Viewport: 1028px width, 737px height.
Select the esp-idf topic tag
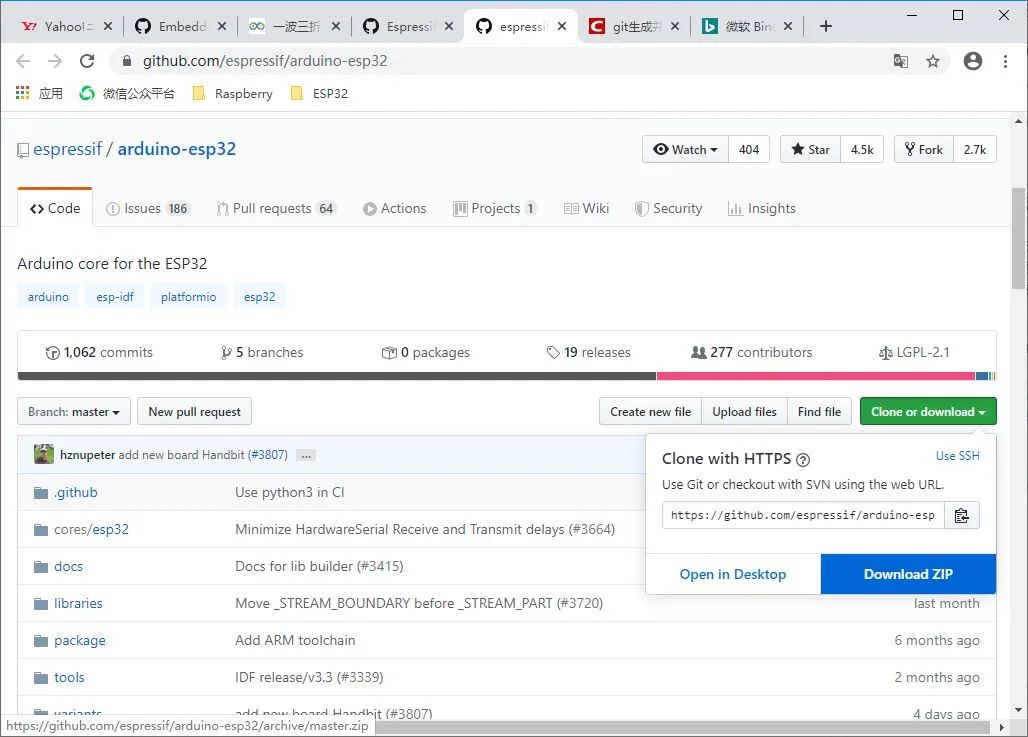[x=115, y=297]
